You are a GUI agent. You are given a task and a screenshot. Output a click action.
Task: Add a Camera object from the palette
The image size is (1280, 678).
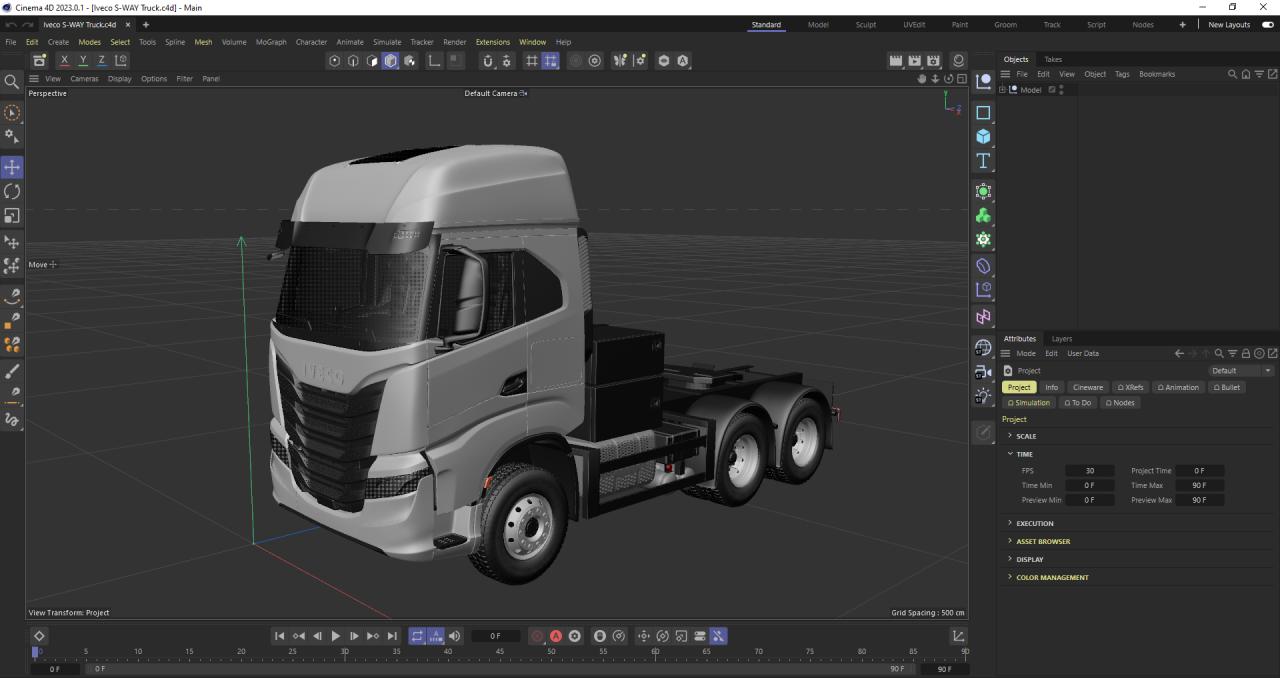click(x=983, y=372)
